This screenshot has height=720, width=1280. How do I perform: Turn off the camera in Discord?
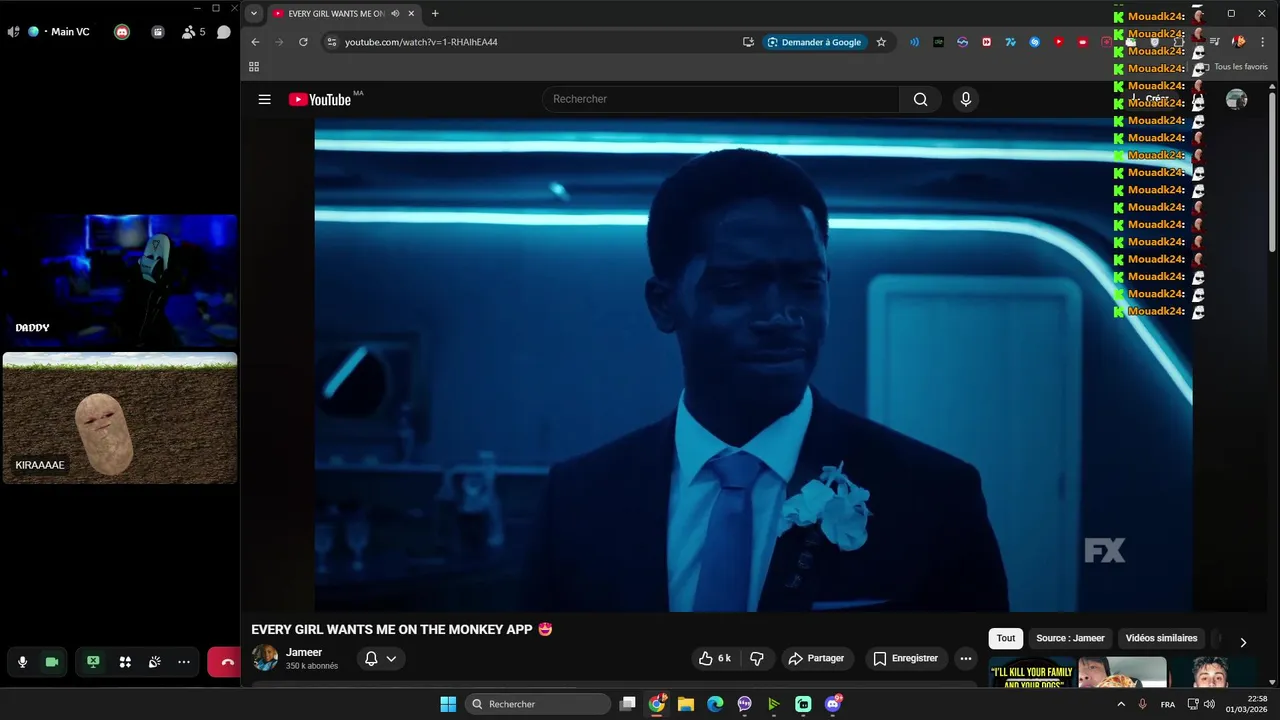(x=51, y=662)
